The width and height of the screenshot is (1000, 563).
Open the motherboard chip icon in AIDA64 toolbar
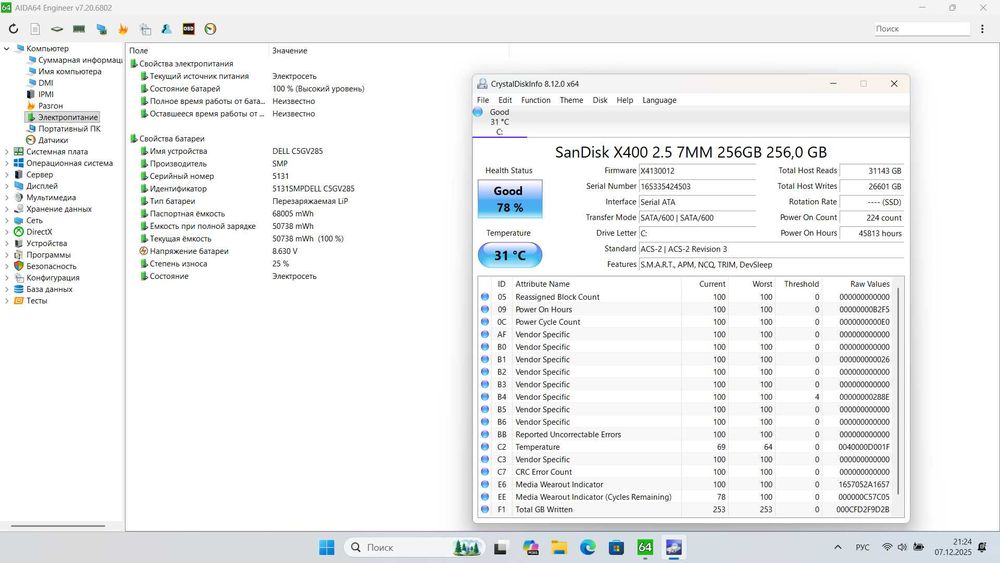click(57, 29)
